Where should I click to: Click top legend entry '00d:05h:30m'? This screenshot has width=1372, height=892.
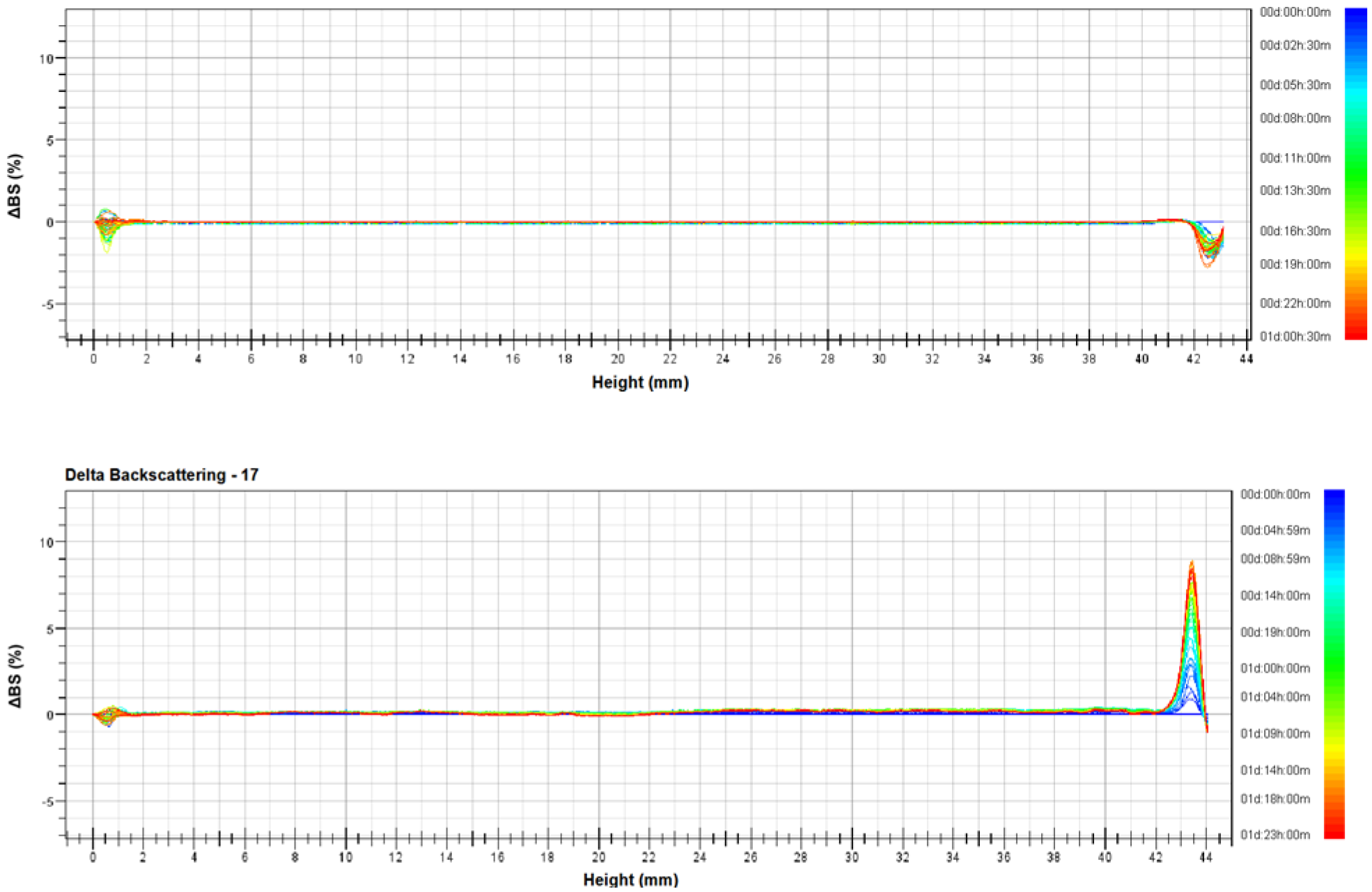pos(1295,85)
